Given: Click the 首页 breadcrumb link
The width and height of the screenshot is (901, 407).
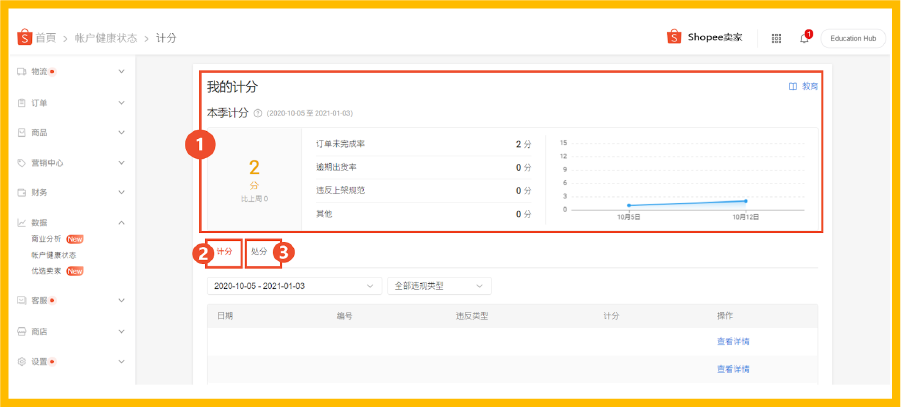Looking at the screenshot, I should pos(46,38).
